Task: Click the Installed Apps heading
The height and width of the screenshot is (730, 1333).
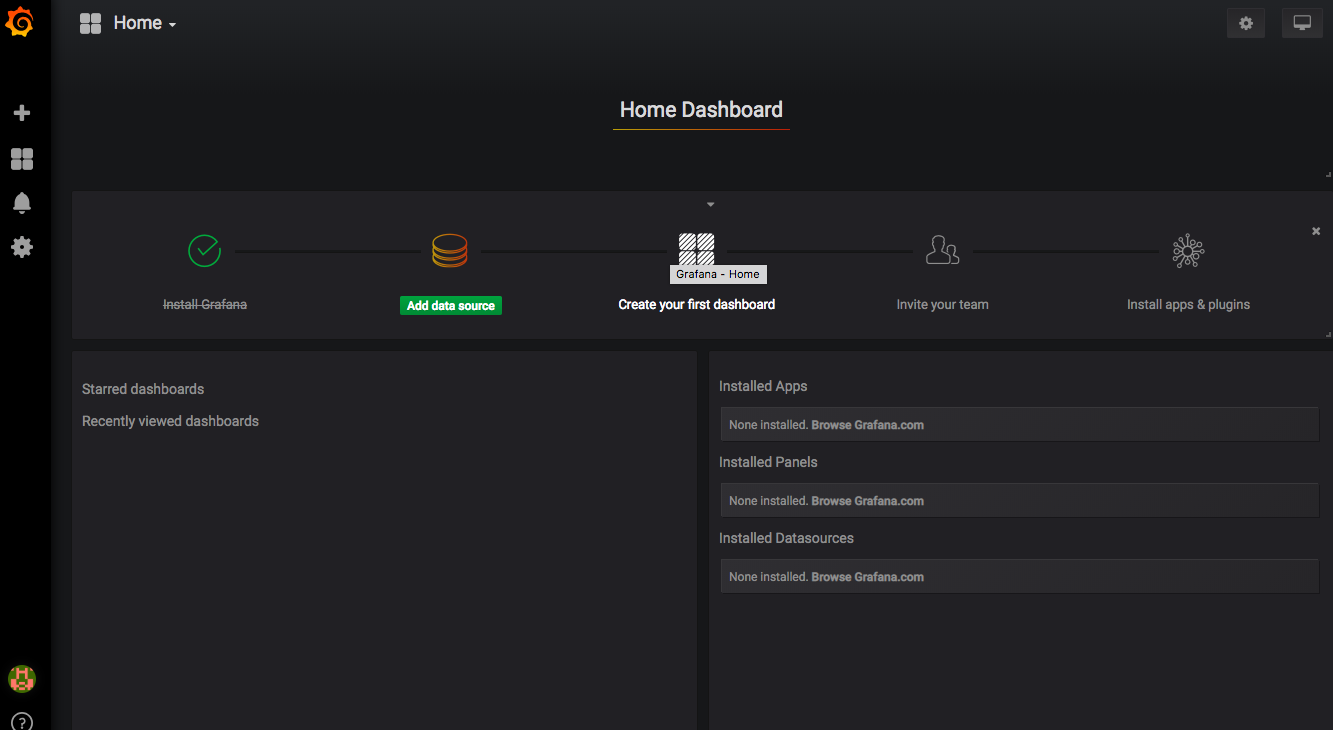Action: [763, 386]
